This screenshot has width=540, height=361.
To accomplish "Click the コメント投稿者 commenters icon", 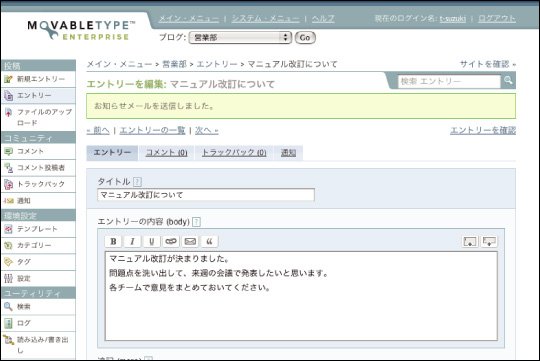I will click(8, 168).
